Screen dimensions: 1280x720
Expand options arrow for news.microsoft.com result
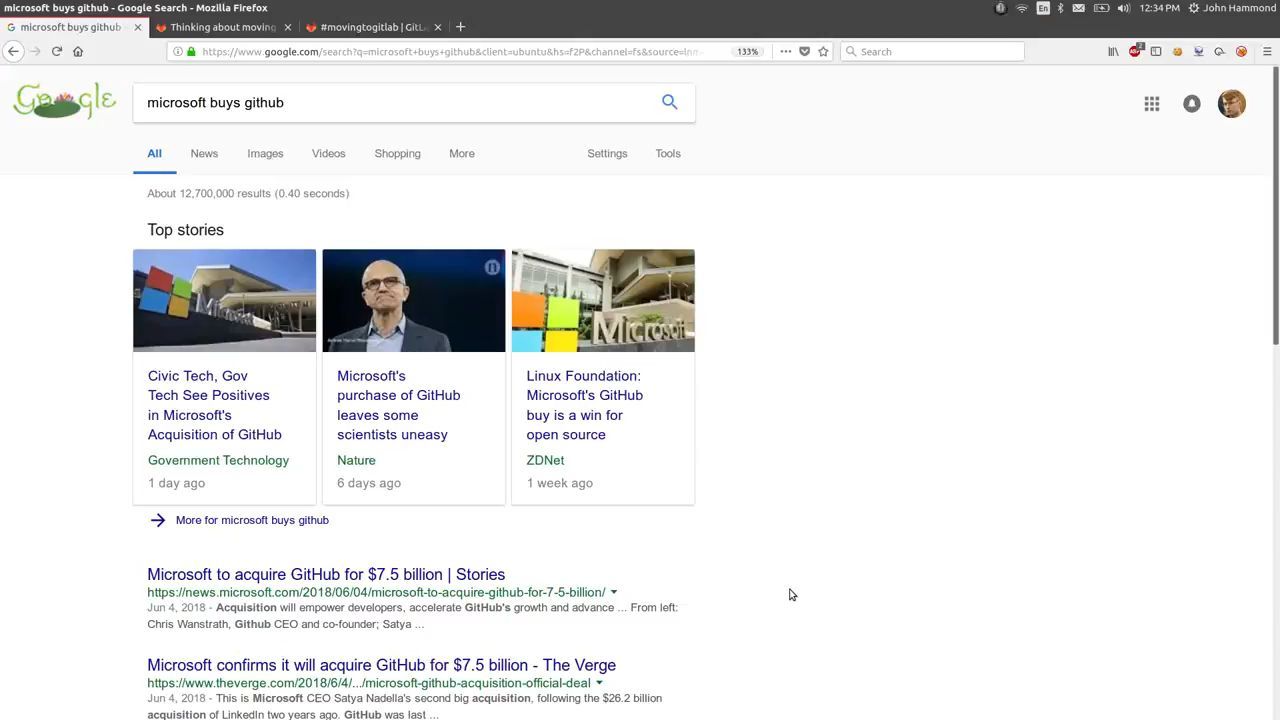[614, 592]
